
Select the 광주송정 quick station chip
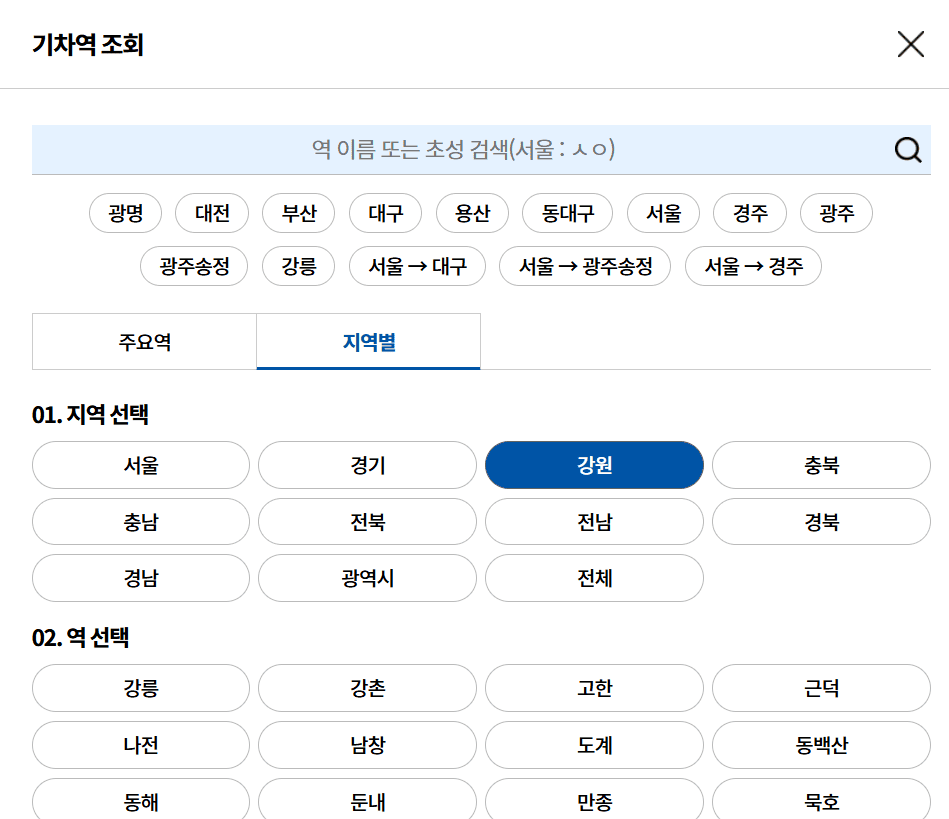pyautogui.click(x=194, y=266)
